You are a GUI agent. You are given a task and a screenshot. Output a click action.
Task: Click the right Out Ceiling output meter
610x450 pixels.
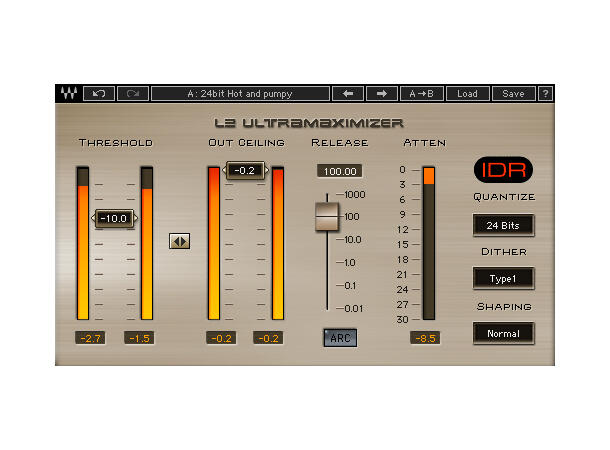(278, 243)
